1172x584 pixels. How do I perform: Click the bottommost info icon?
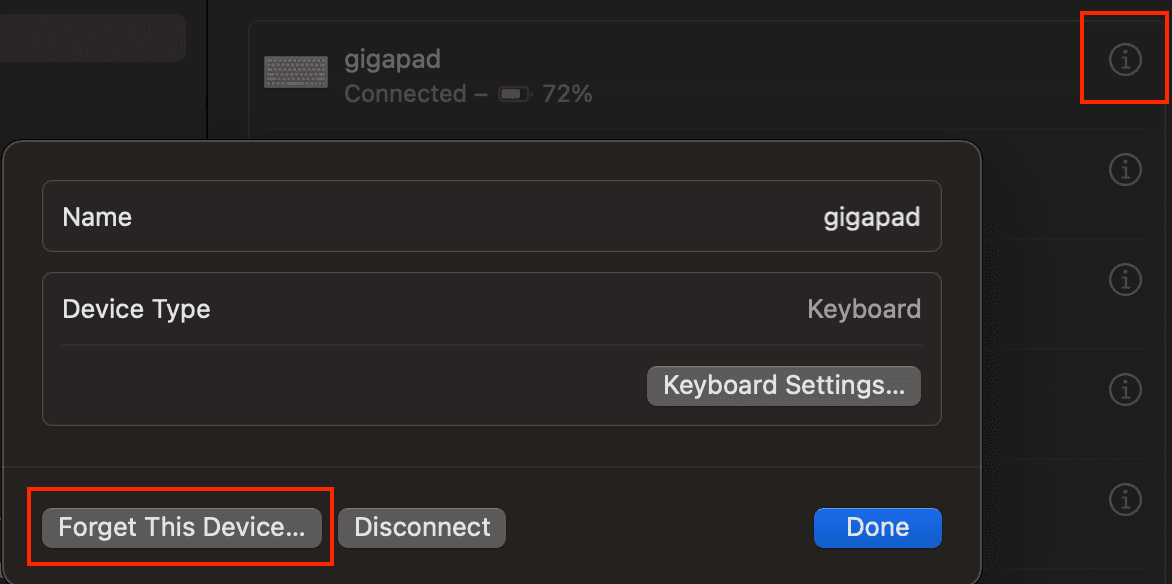coord(1124,500)
